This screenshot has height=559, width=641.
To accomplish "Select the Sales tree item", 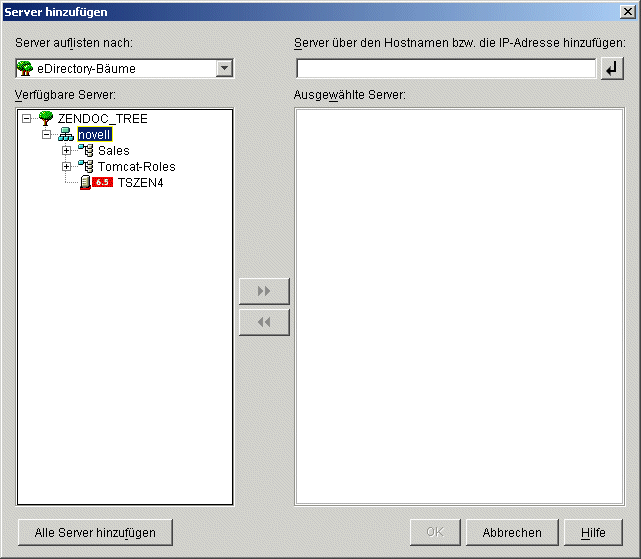I will point(114,150).
